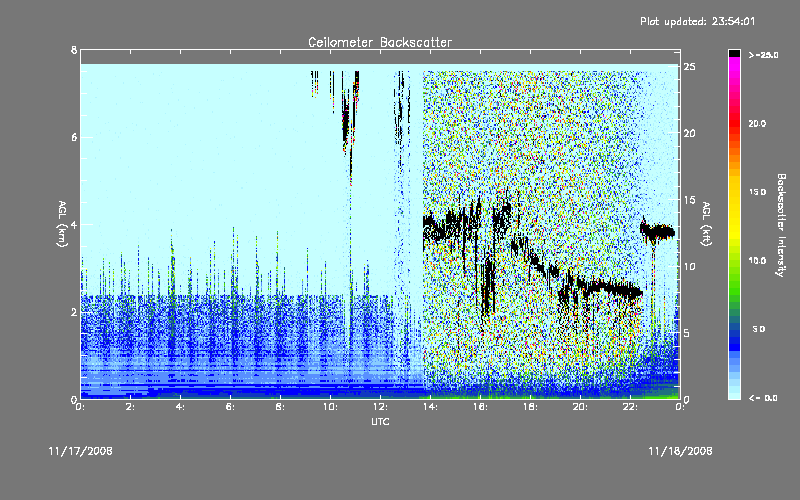This screenshot has width=800, height=500.
Task: Click the ">=25.0" colorbar value
Action: tap(763, 55)
